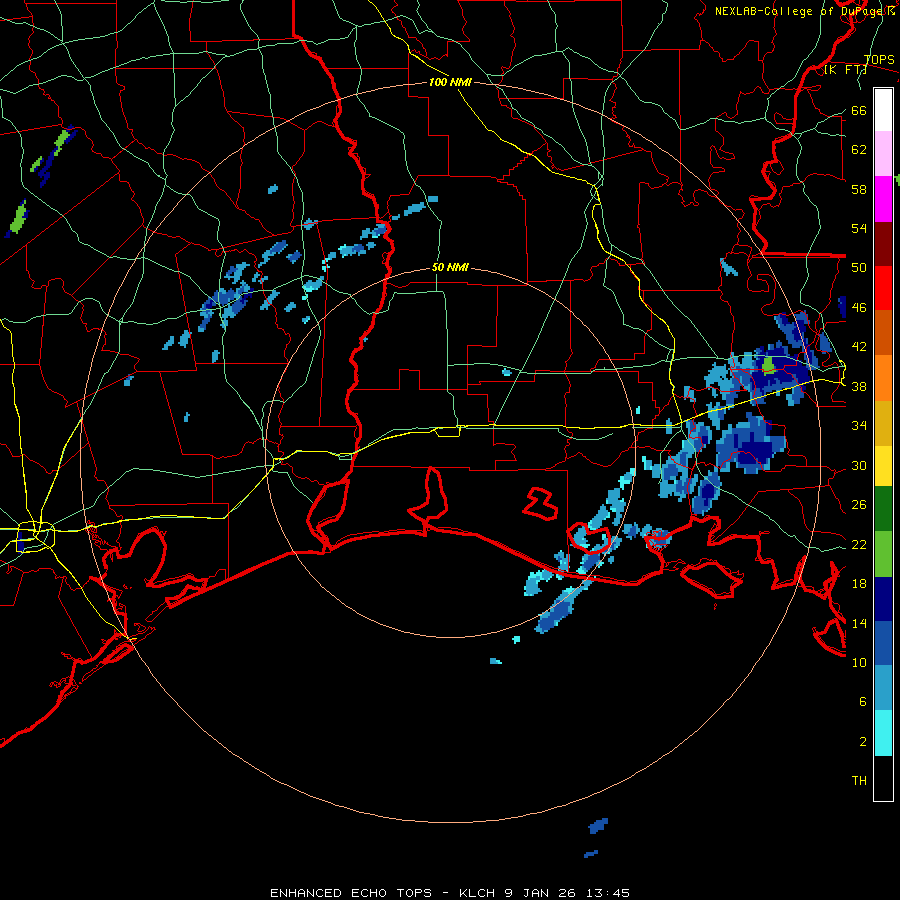
Task: Click the '62' legend value
Action: [x=859, y=150]
